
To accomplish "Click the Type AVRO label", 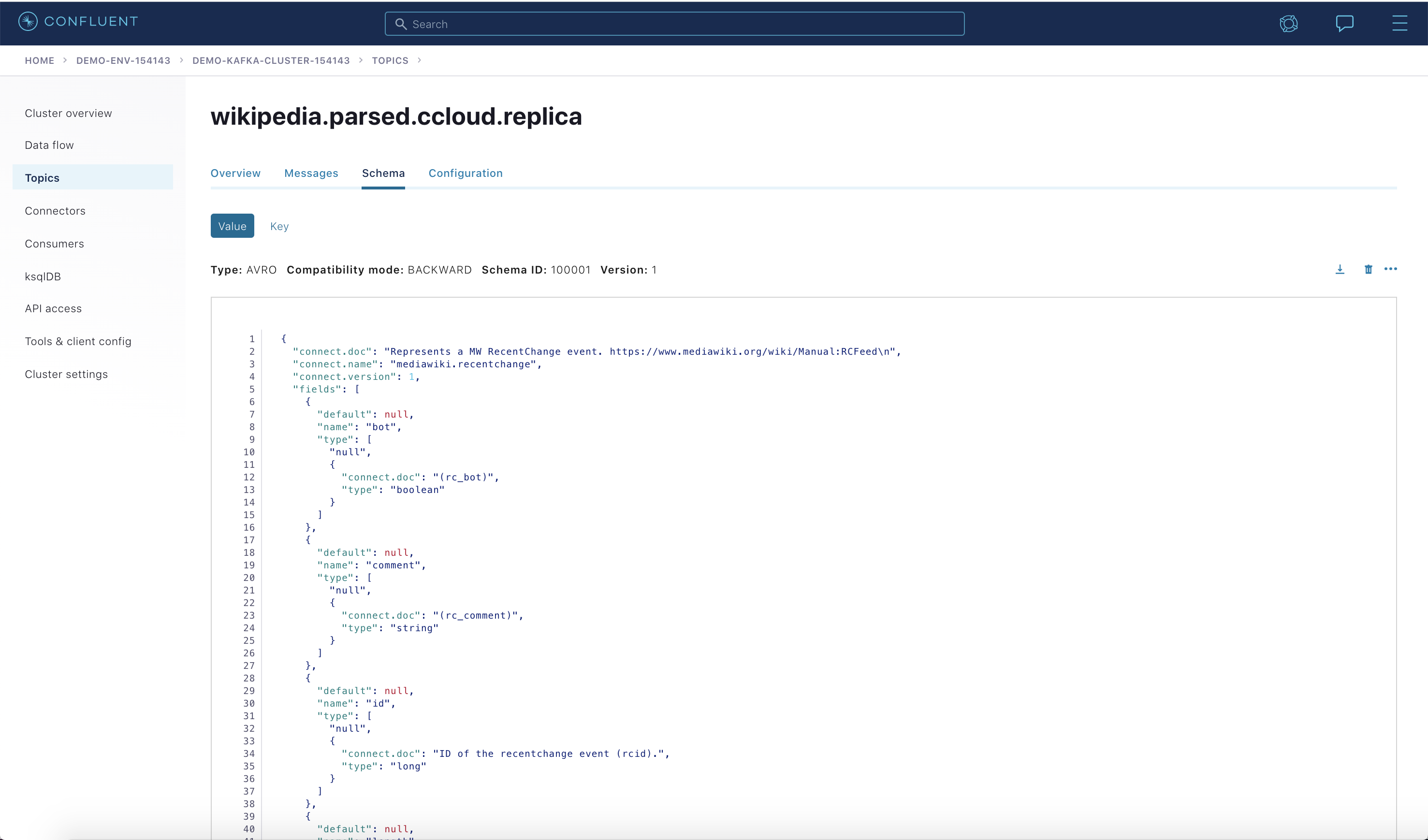I will 244,270.
